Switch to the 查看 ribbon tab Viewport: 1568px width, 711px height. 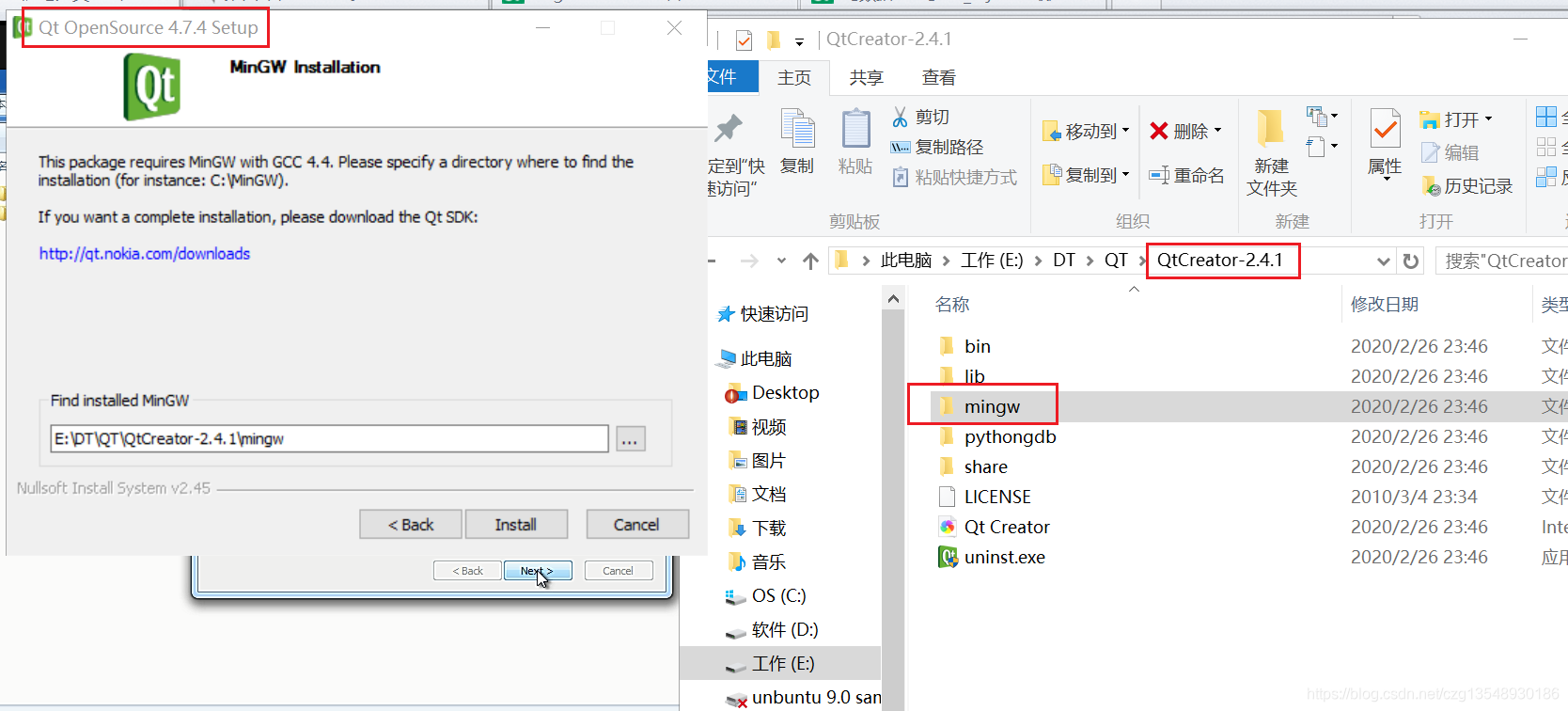pyautogui.click(x=939, y=77)
